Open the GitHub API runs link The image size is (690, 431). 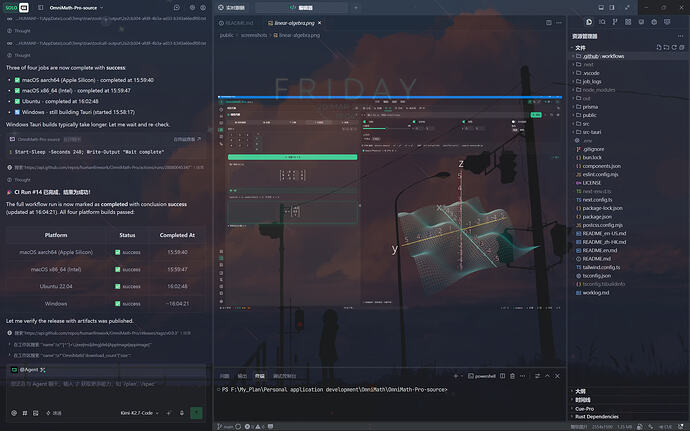(106, 168)
